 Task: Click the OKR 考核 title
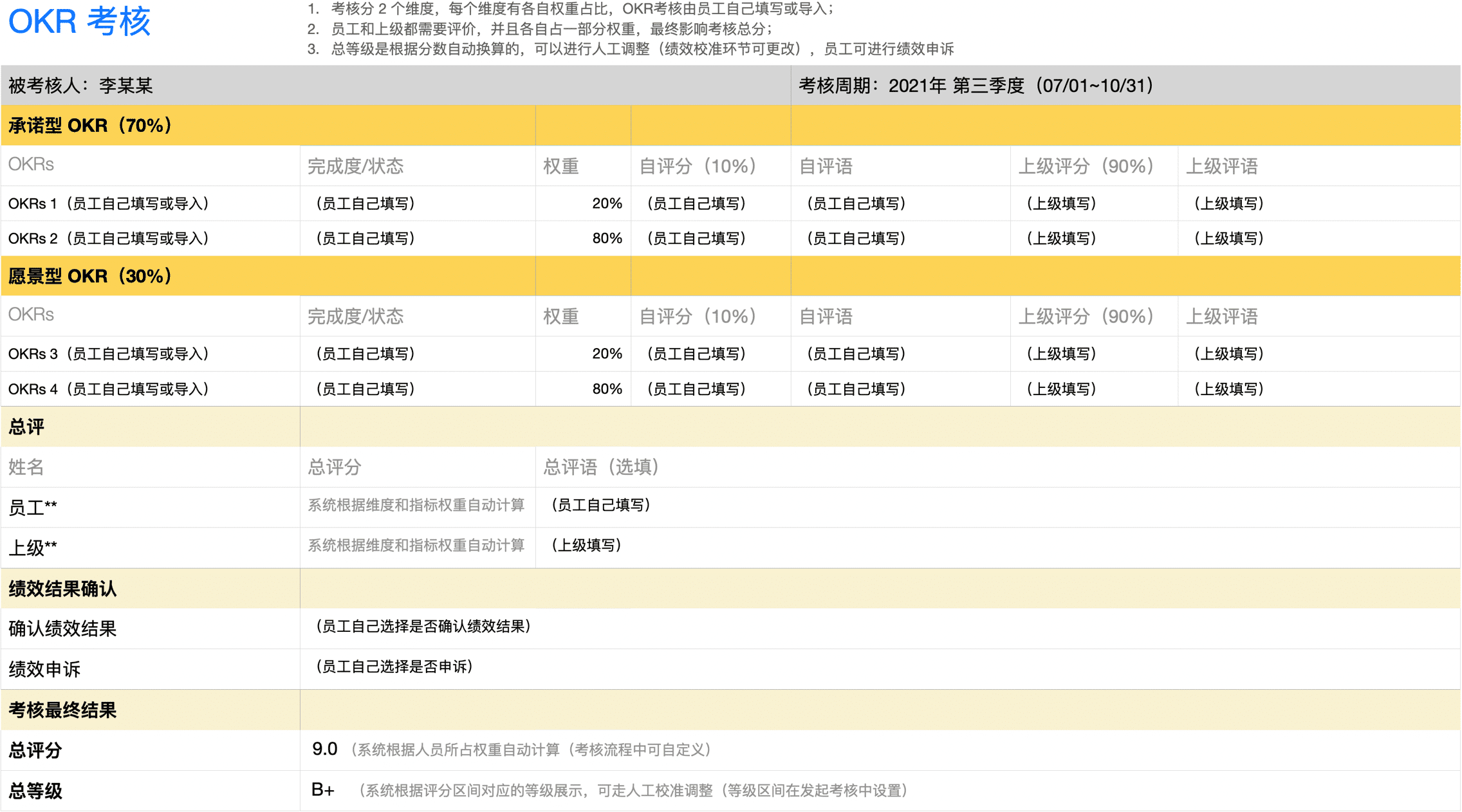click(x=79, y=22)
